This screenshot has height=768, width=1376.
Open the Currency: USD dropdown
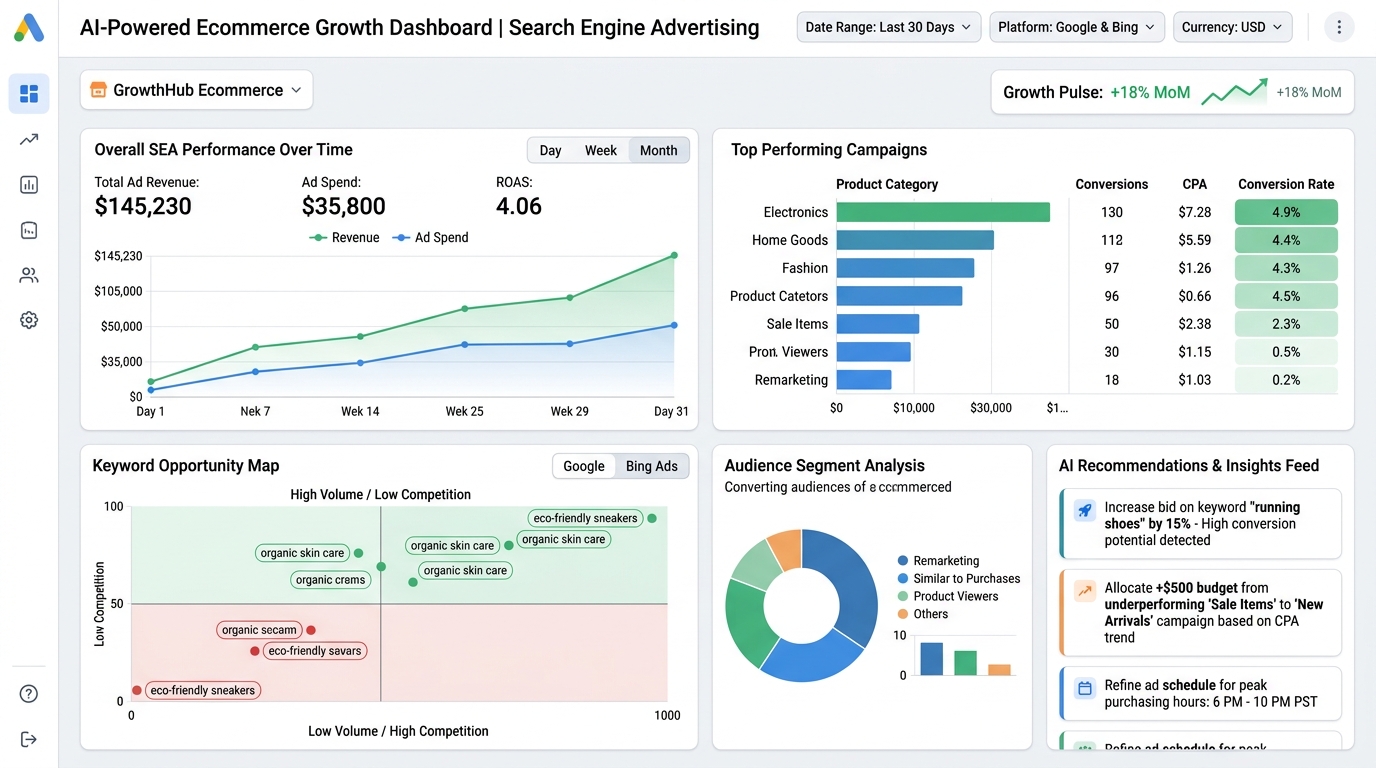click(x=1232, y=27)
